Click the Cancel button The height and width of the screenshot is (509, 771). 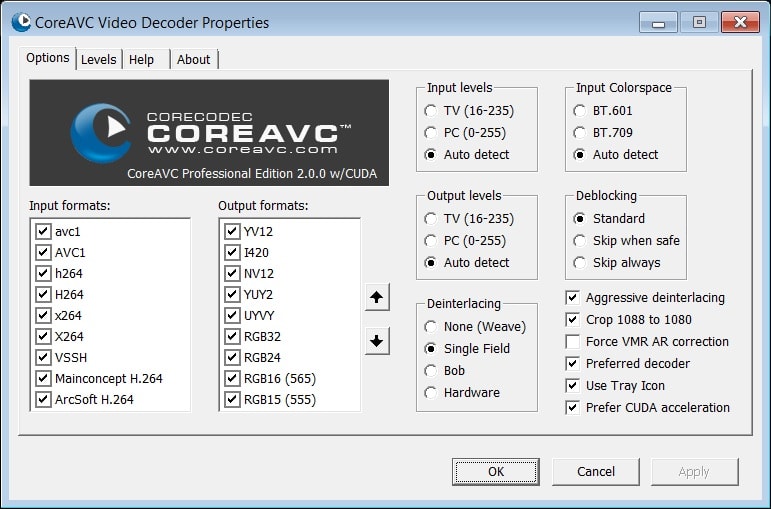[x=596, y=471]
